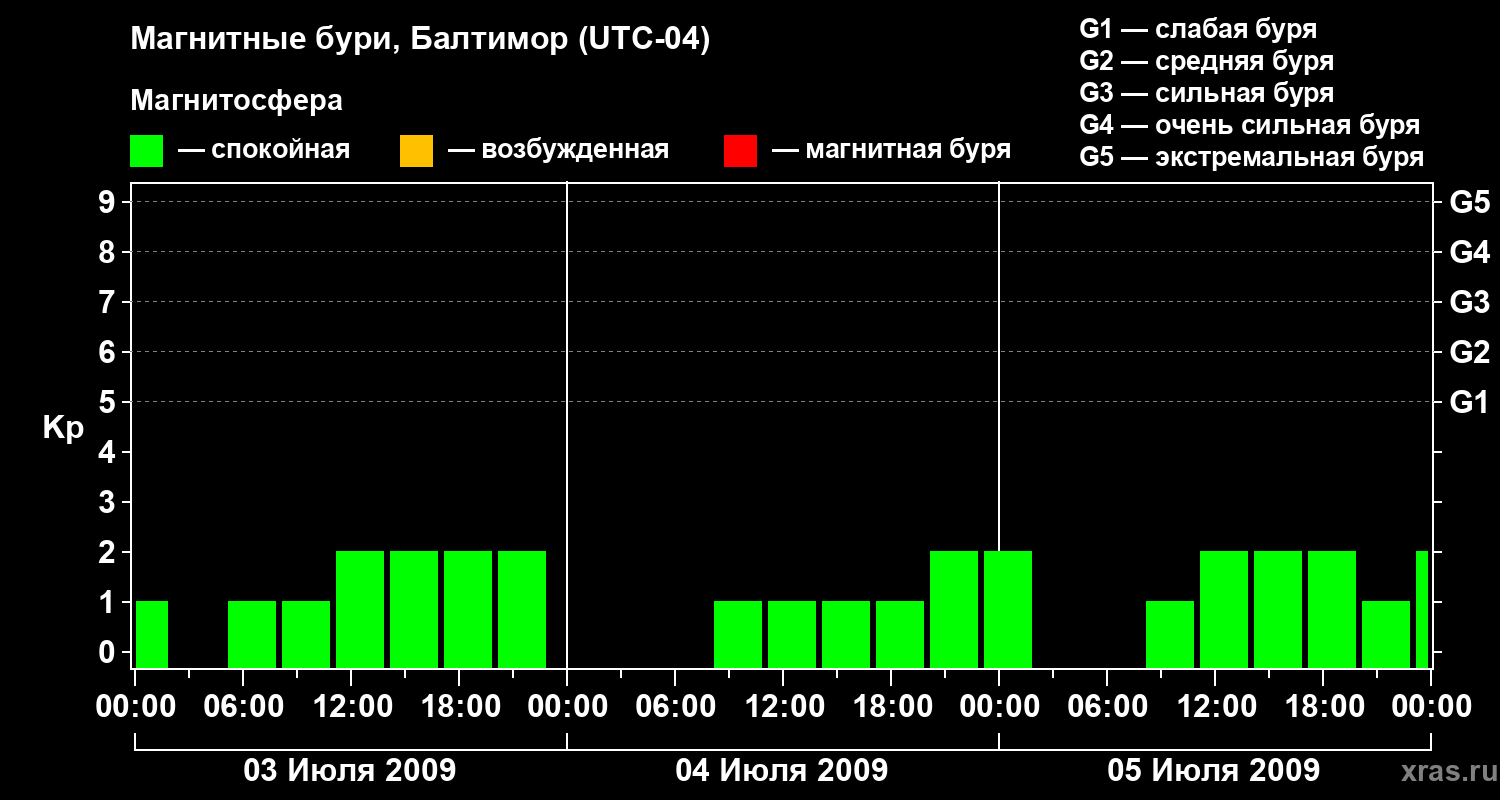Click the 'G1 — слабая буря' legend line
1500x800 pixels.
pos(1198,29)
